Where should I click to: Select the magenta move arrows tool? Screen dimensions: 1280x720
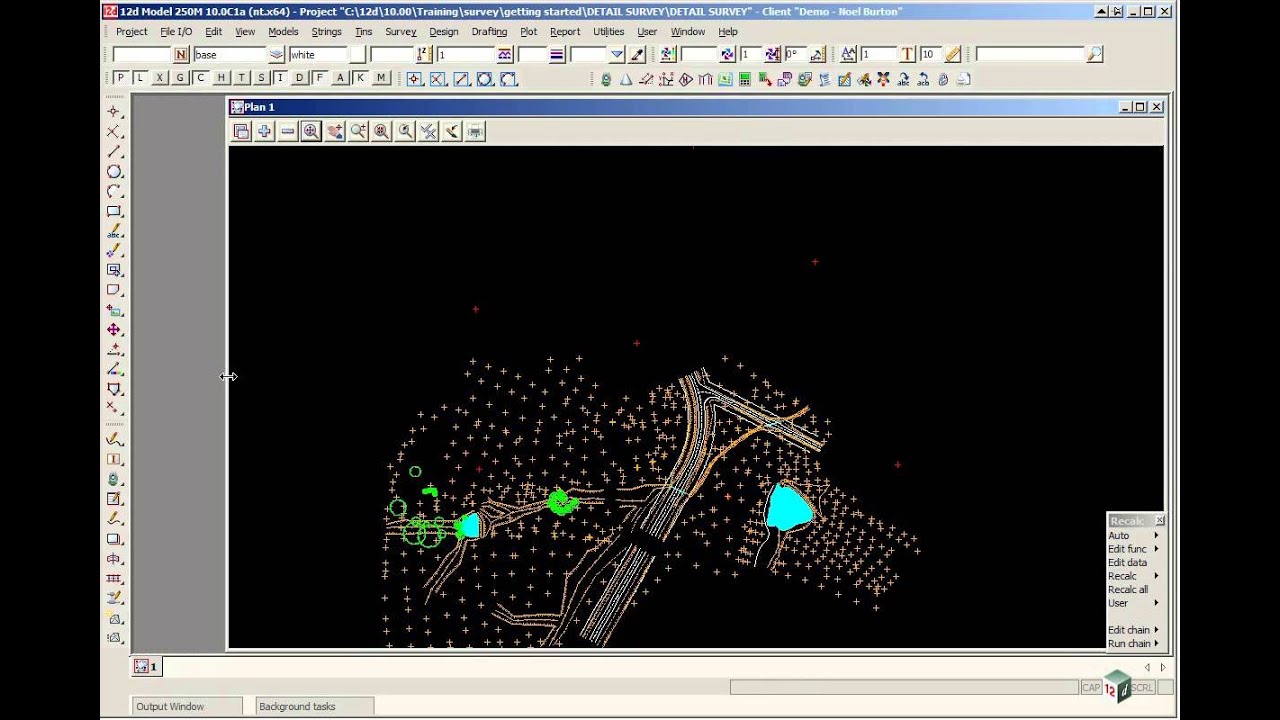(114, 330)
